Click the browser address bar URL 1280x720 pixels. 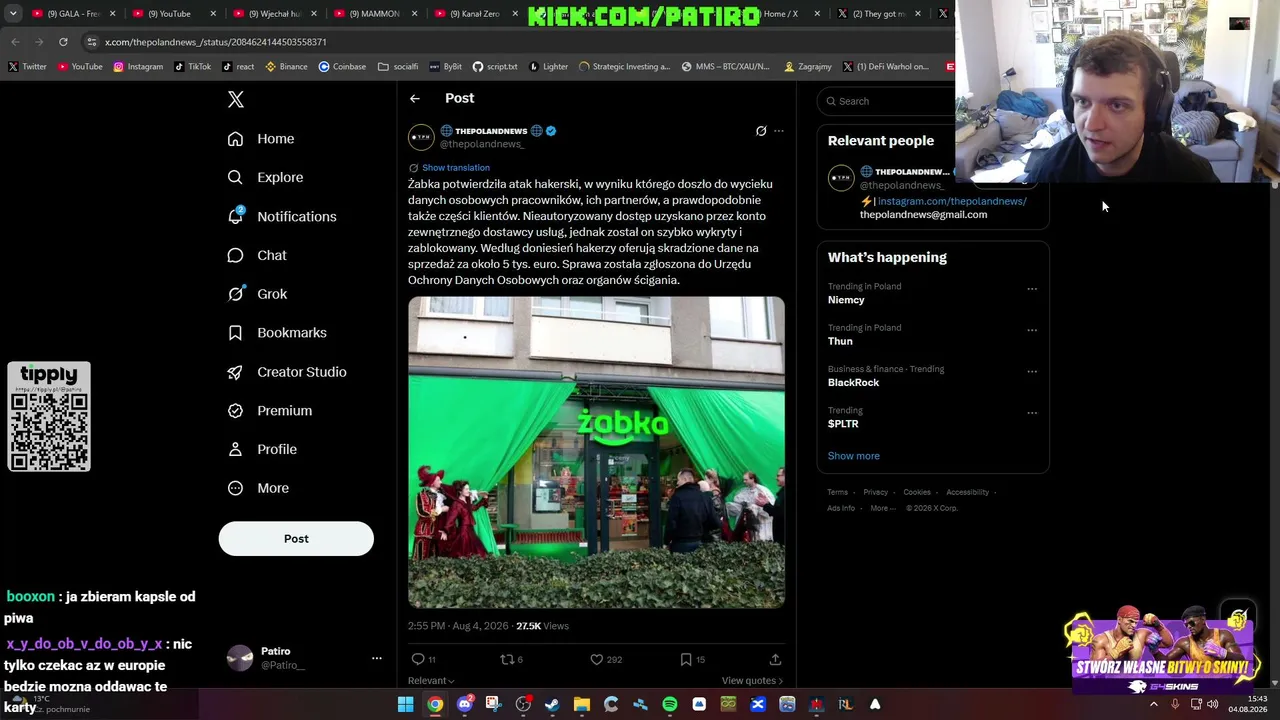[x=216, y=42]
